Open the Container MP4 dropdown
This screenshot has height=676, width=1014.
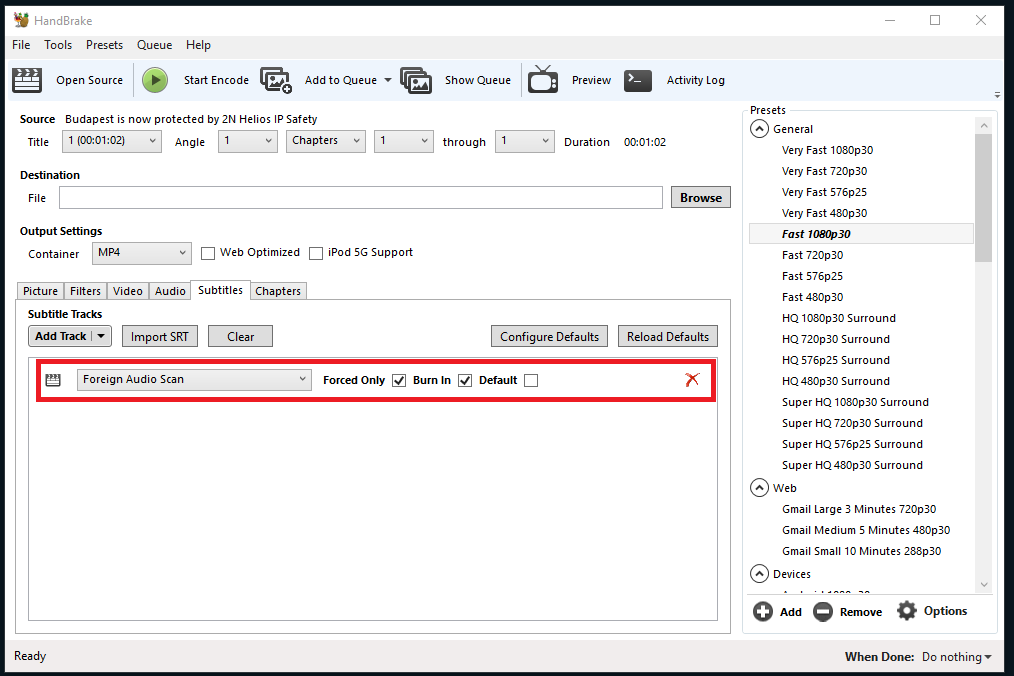point(141,253)
